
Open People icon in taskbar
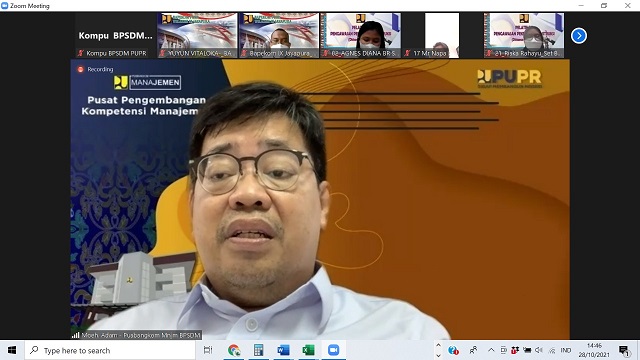point(473,350)
